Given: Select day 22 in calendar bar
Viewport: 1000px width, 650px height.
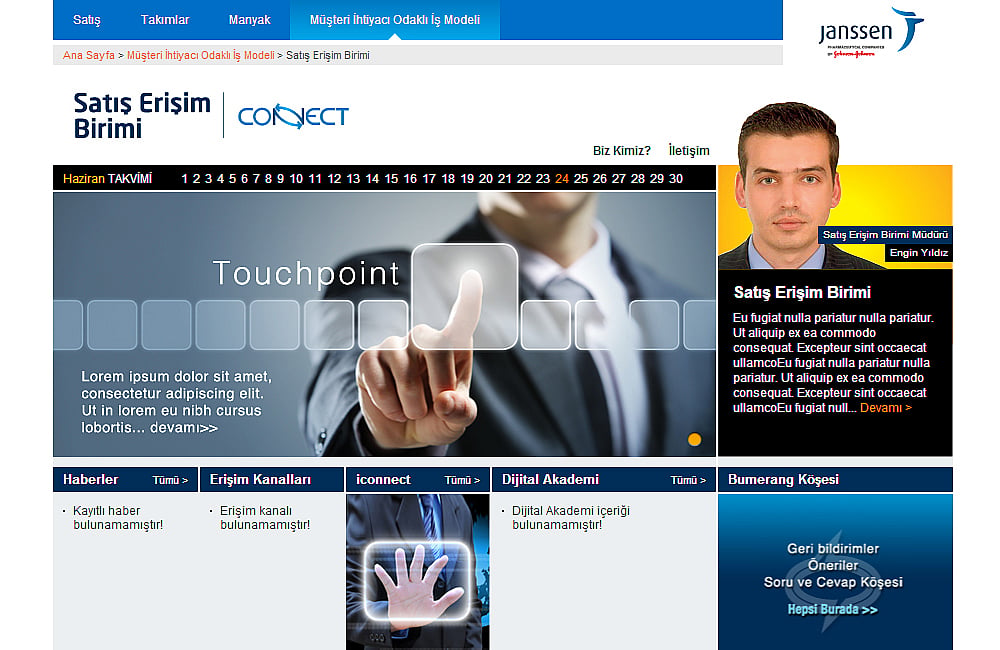Looking at the screenshot, I should pyautogui.click(x=524, y=179).
